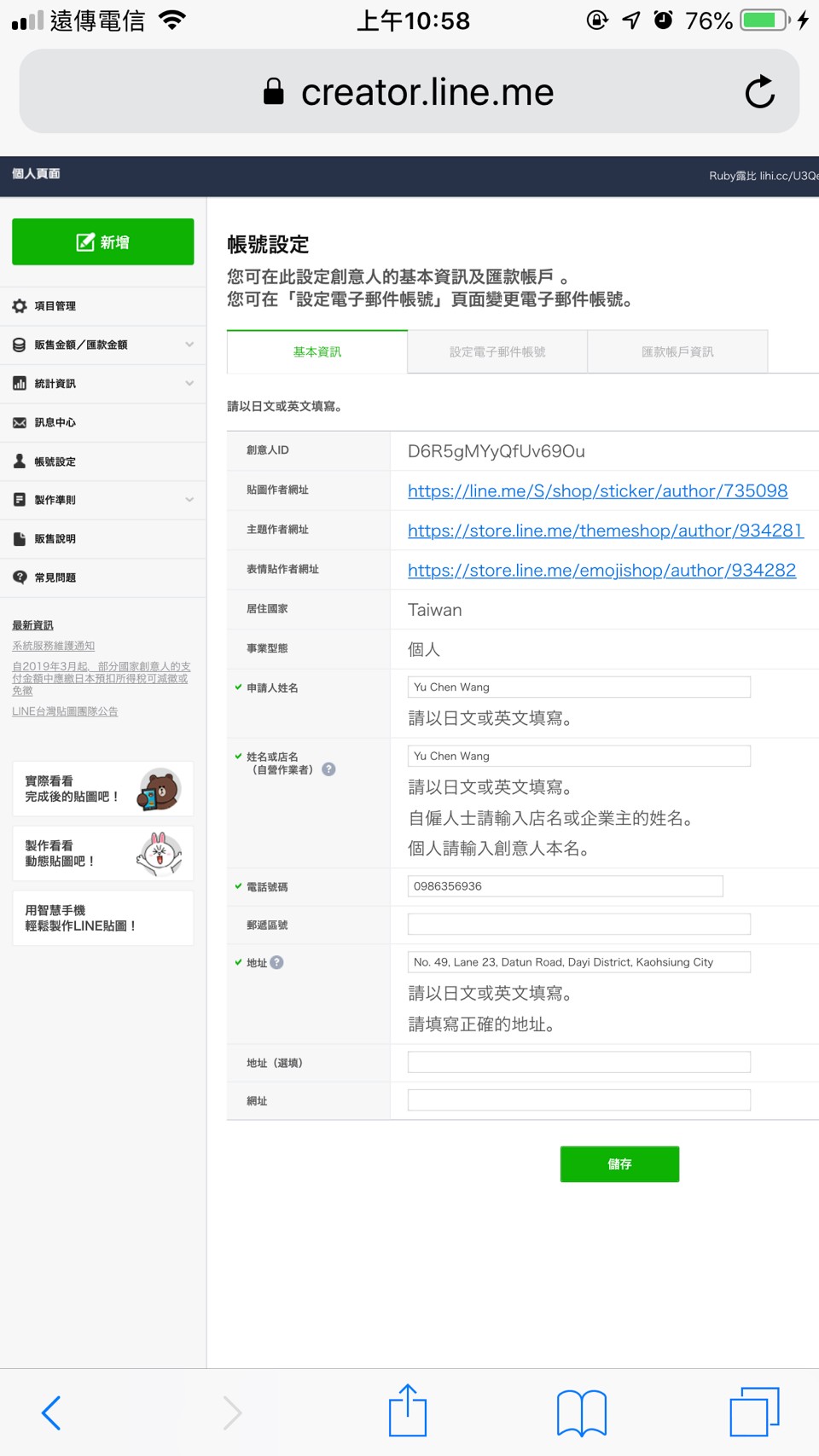
Task: Click the 郵遞區號 input field
Action: pos(578,924)
